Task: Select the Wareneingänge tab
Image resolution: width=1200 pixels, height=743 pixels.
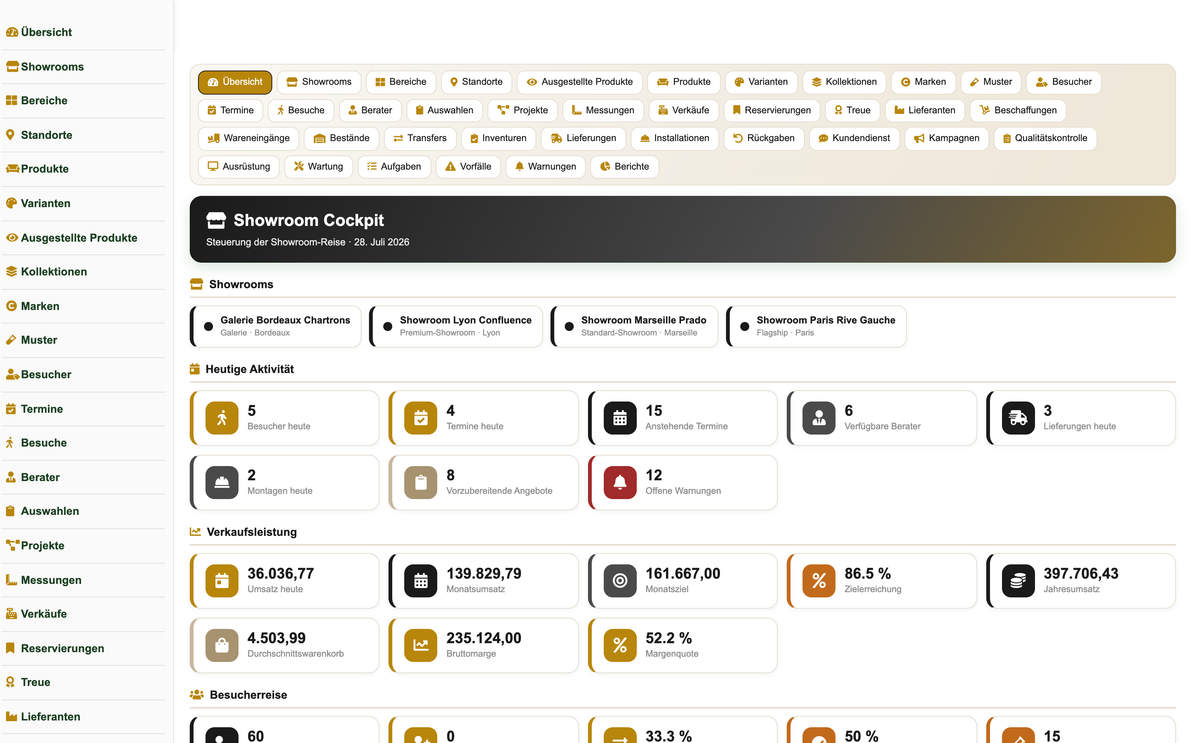Action: pyautogui.click(x=248, y=138)
